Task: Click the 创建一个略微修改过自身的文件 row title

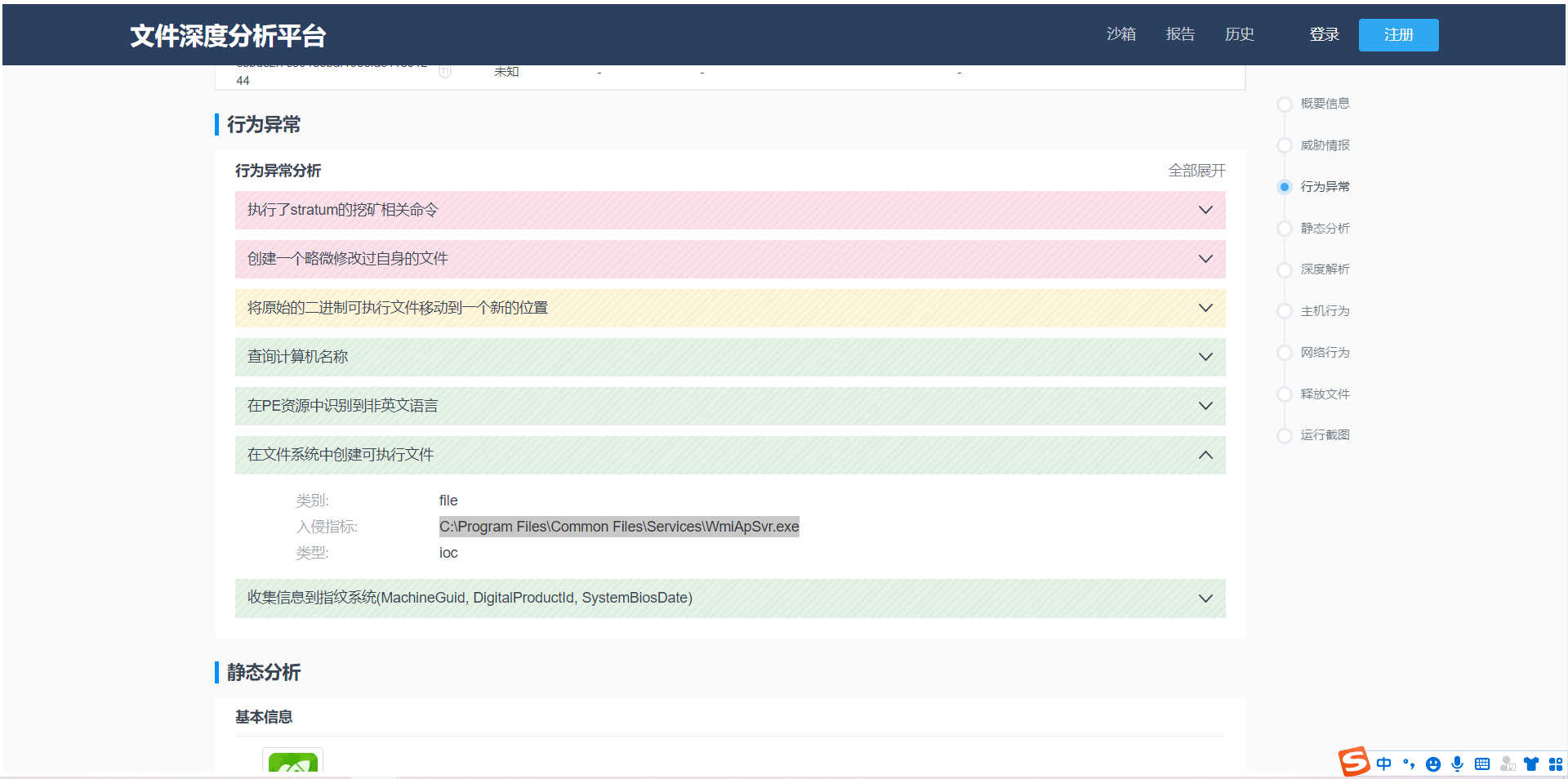Action: tap(348, 259)
